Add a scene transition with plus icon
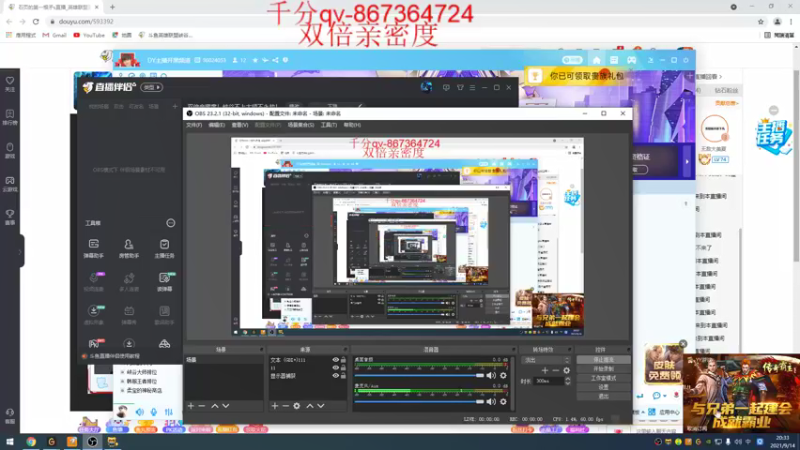 [x=545, y=370]
